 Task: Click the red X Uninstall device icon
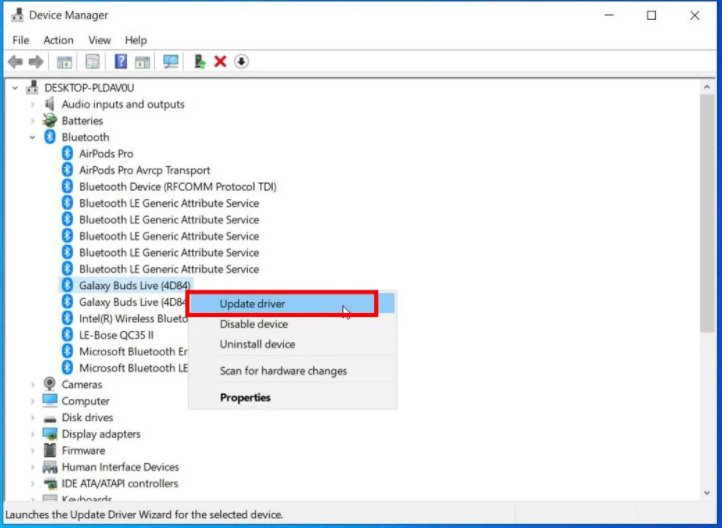point(221,62)
